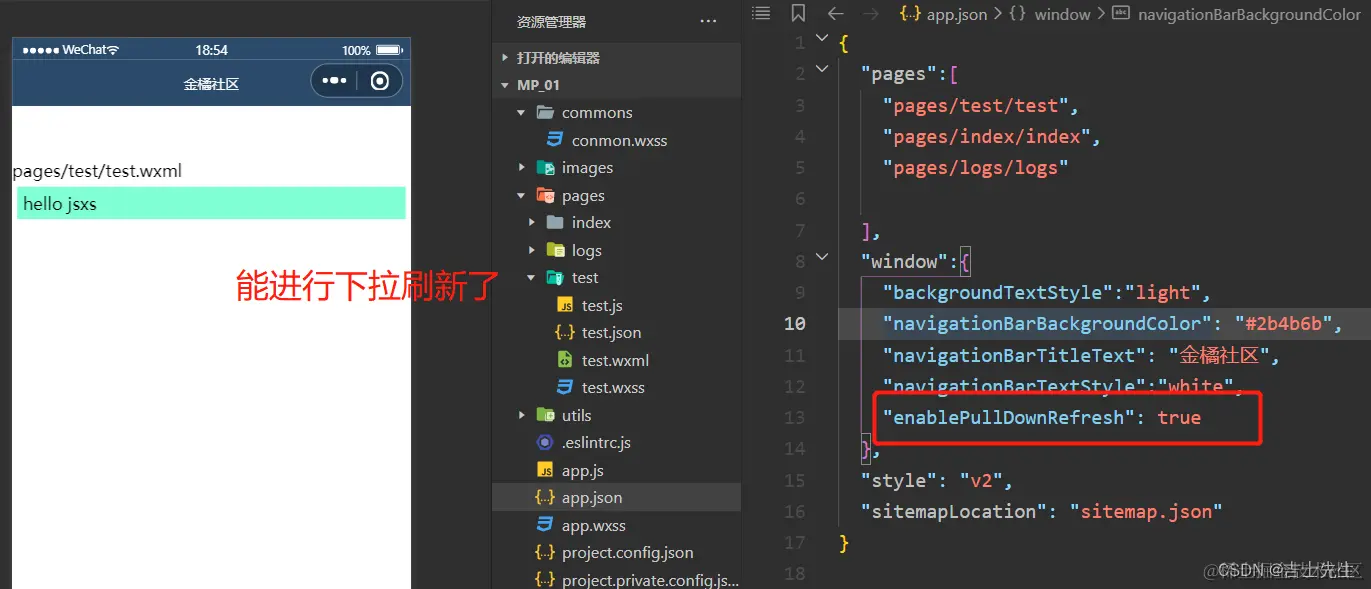Open the explorer more actions ellipsis

[708, 21]
